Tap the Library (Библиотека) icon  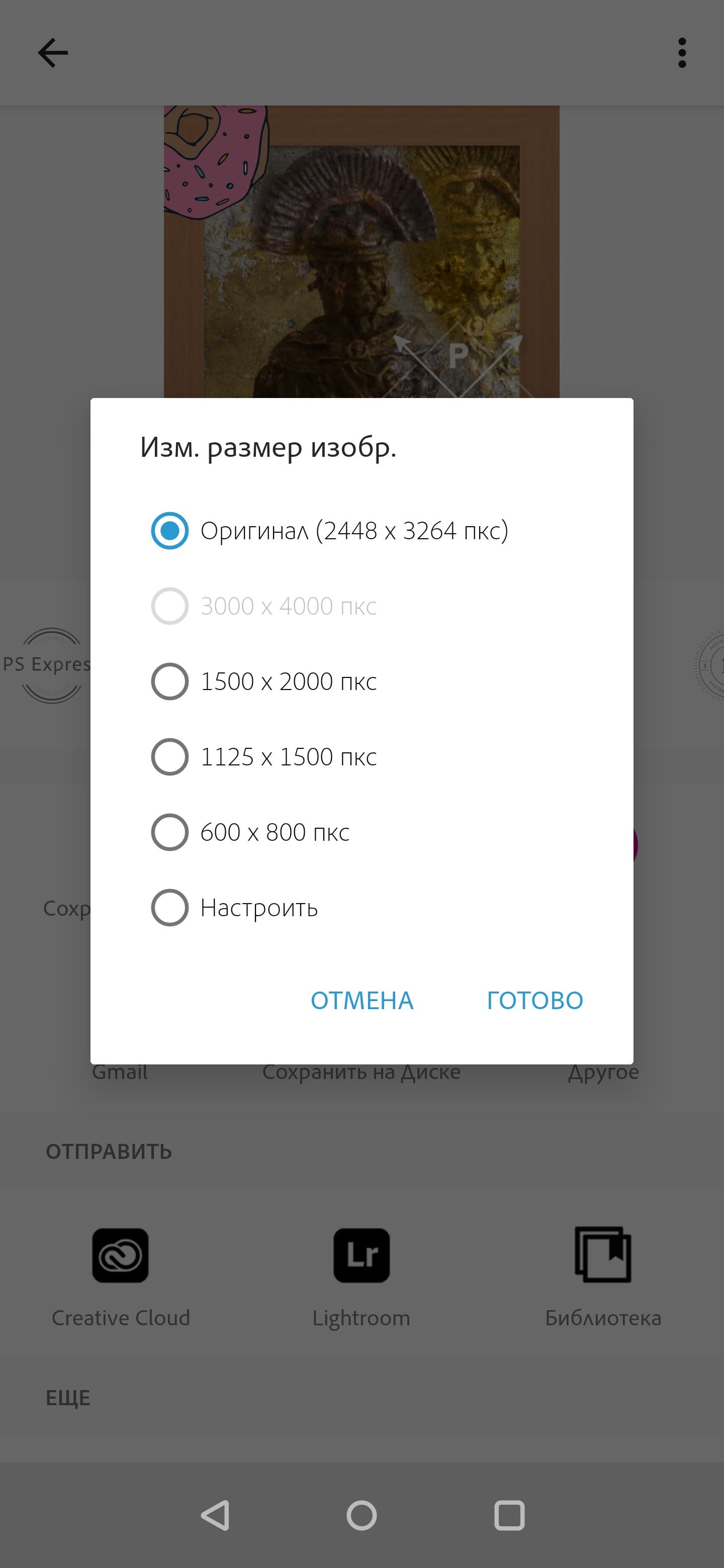pos(603,1255)
